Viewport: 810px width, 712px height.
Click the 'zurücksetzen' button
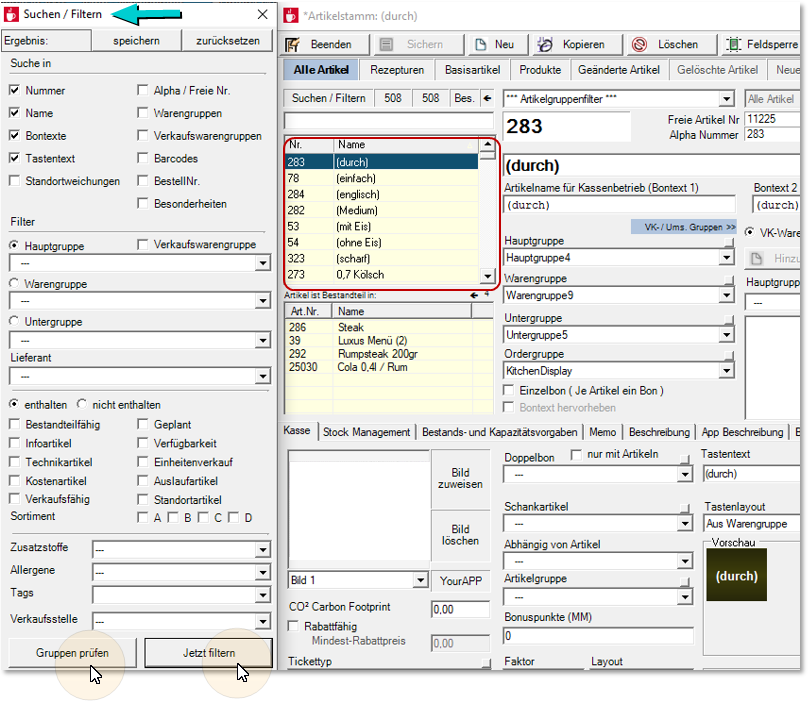228,41
